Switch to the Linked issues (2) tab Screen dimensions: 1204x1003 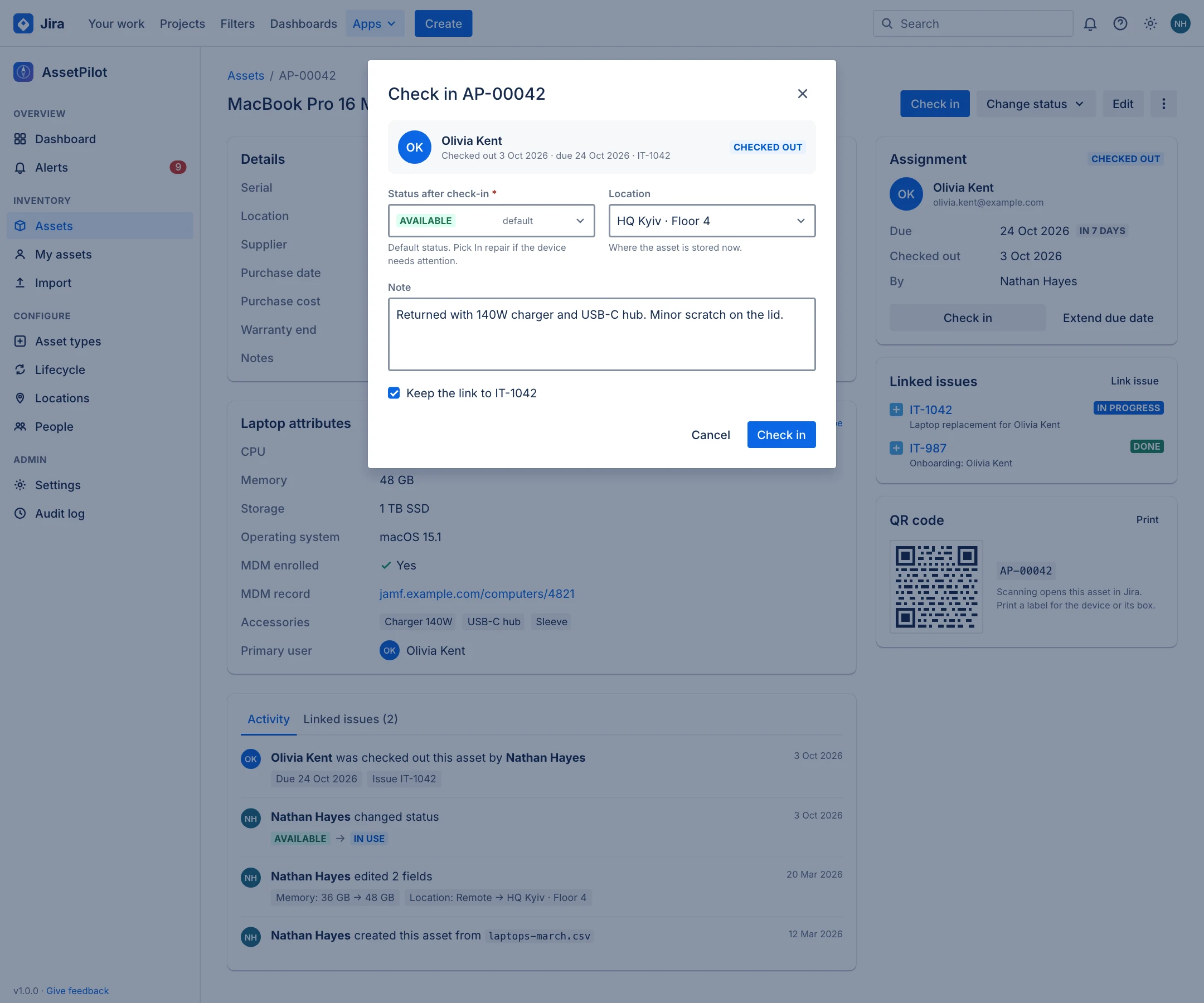click(350, 719)
